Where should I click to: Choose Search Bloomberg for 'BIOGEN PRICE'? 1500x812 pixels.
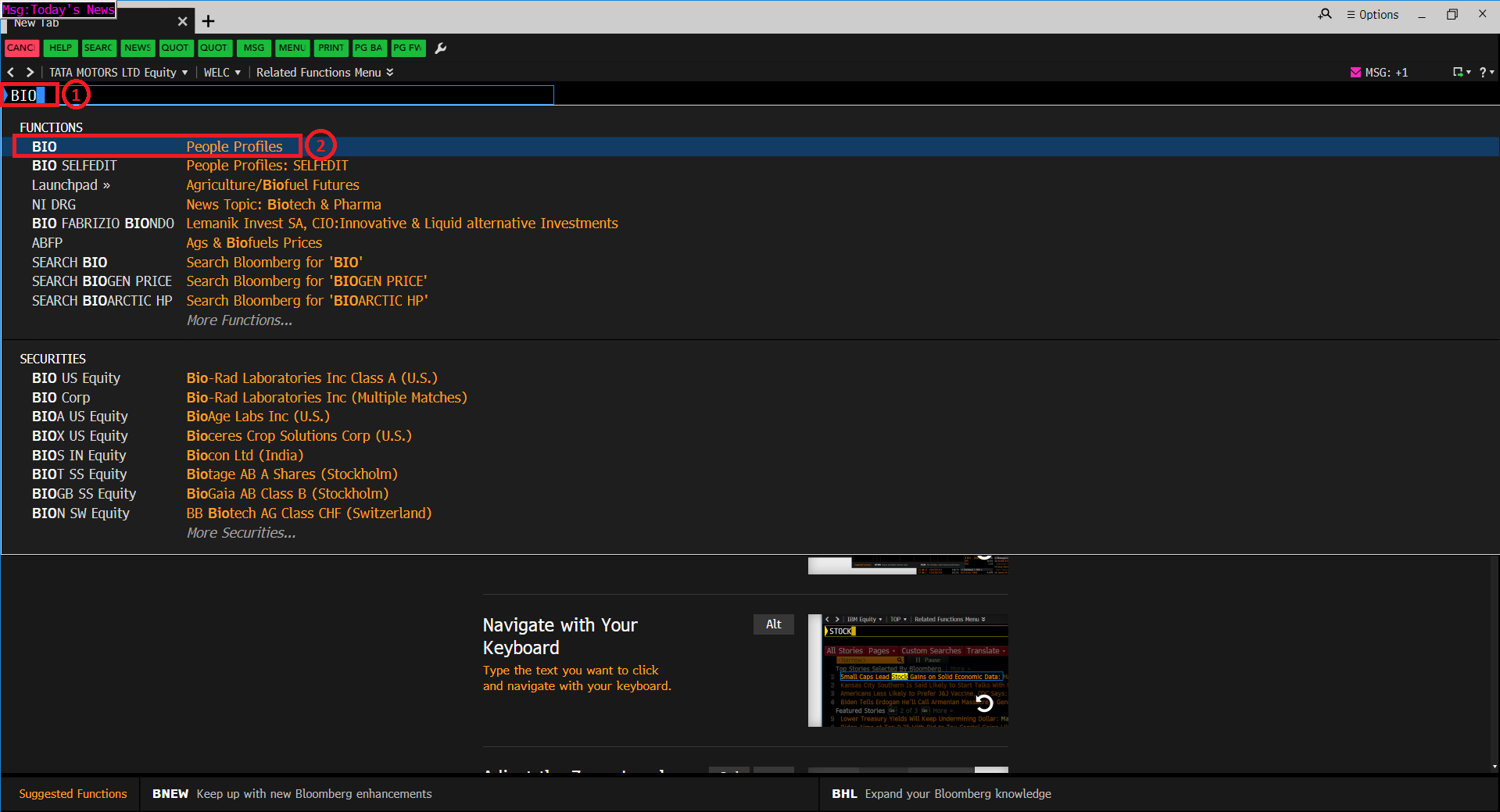[750, 281]
